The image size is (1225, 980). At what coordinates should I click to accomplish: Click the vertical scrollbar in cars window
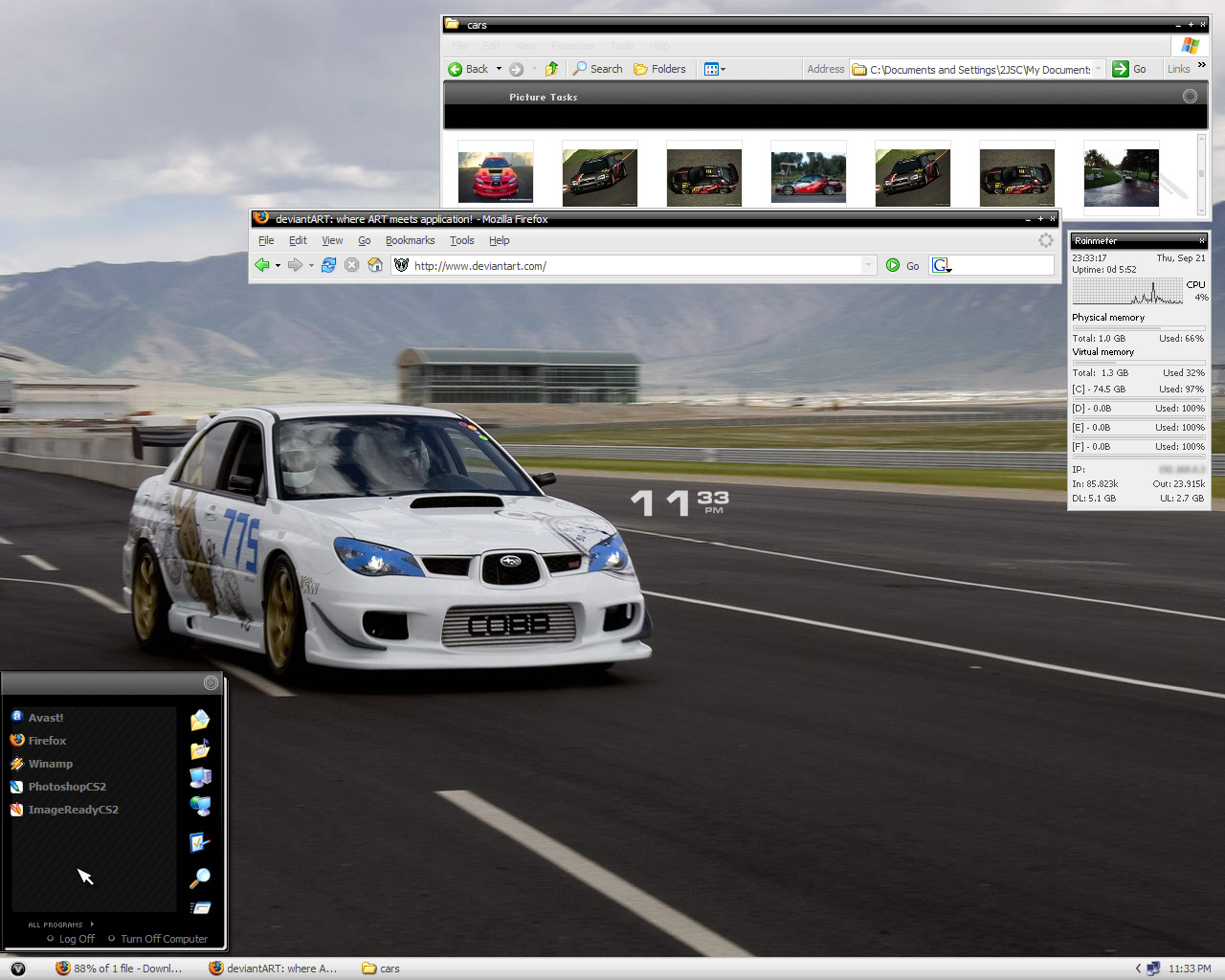coord(1202,172)
